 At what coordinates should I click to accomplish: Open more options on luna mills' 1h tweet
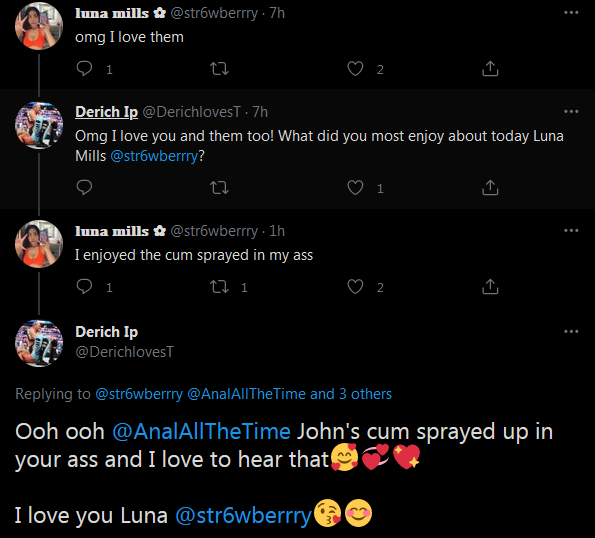571,230
